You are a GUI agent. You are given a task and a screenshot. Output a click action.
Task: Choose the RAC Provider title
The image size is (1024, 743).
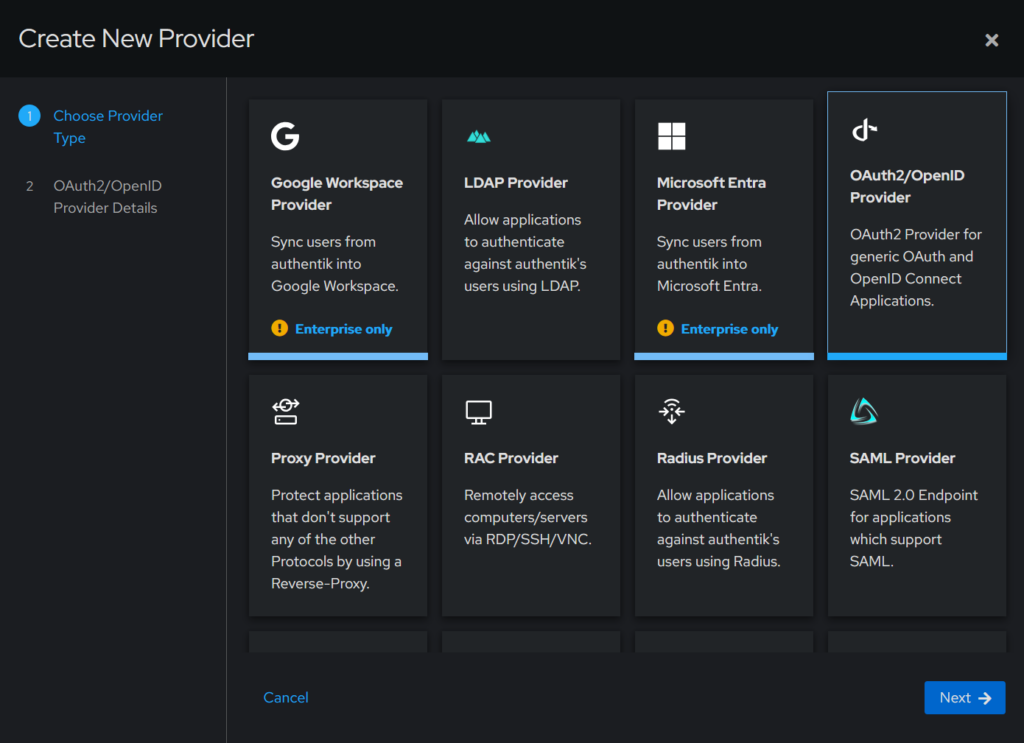pyautogui.click(x=511, y=458)
